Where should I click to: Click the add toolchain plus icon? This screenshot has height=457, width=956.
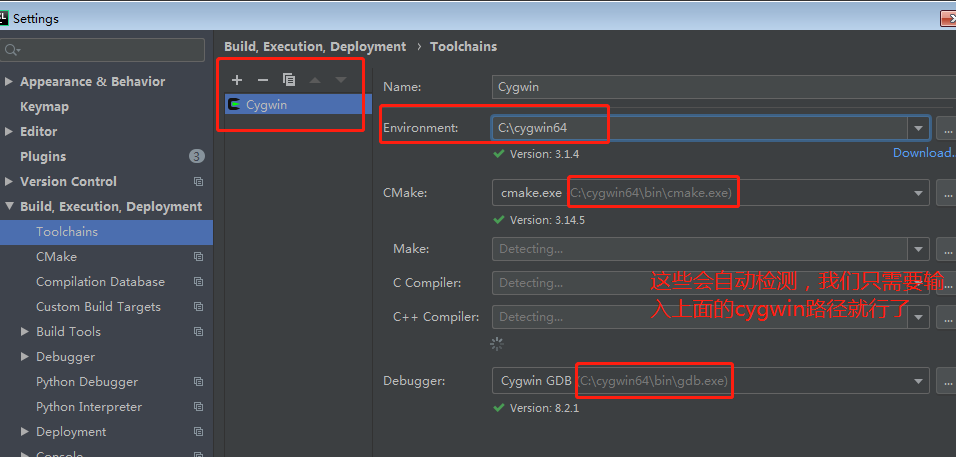tap(237, 80)
